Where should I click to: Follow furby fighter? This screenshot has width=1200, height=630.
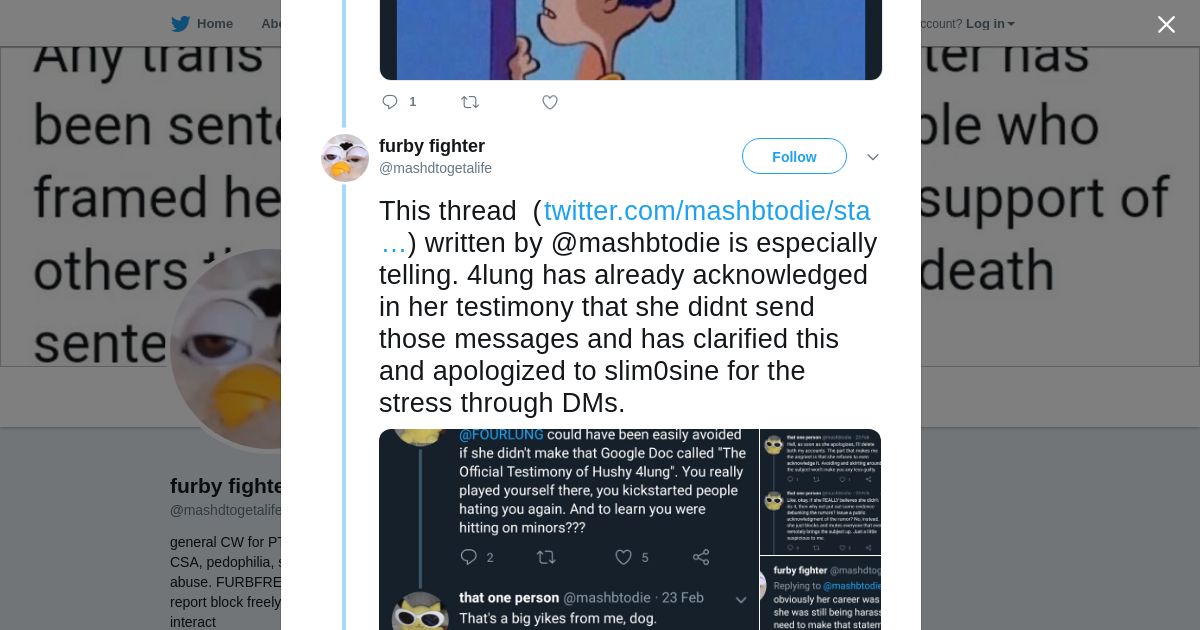[x=794, y=156]
